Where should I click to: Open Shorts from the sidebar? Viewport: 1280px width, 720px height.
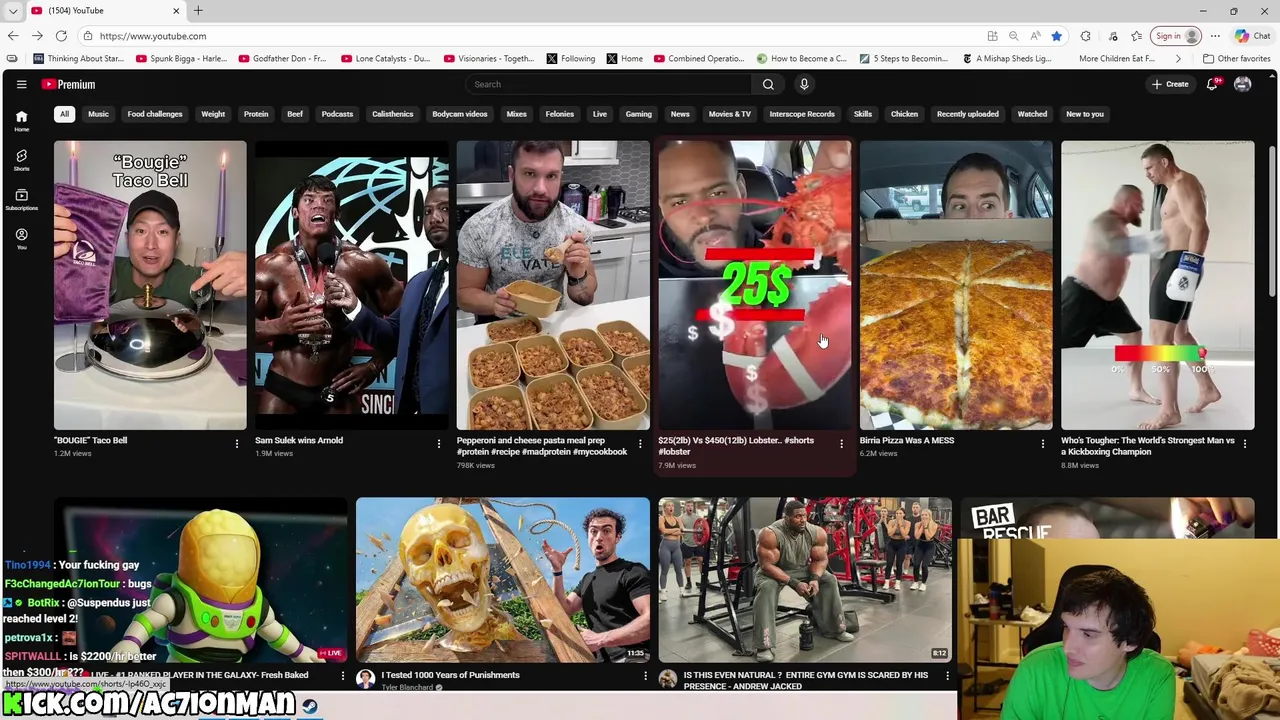pyautogui.click(x=21, y=160)
